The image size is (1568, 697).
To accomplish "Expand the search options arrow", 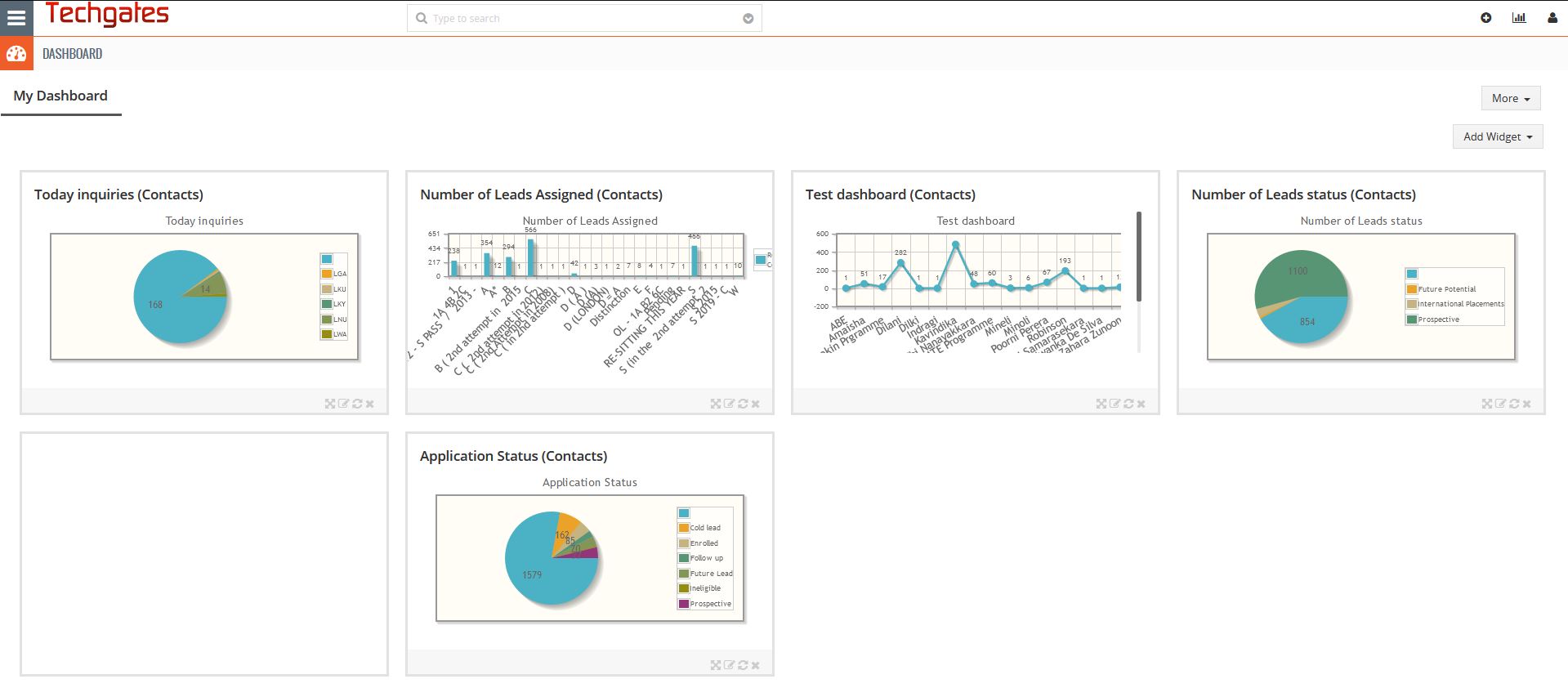I will [x=748, y=19].
